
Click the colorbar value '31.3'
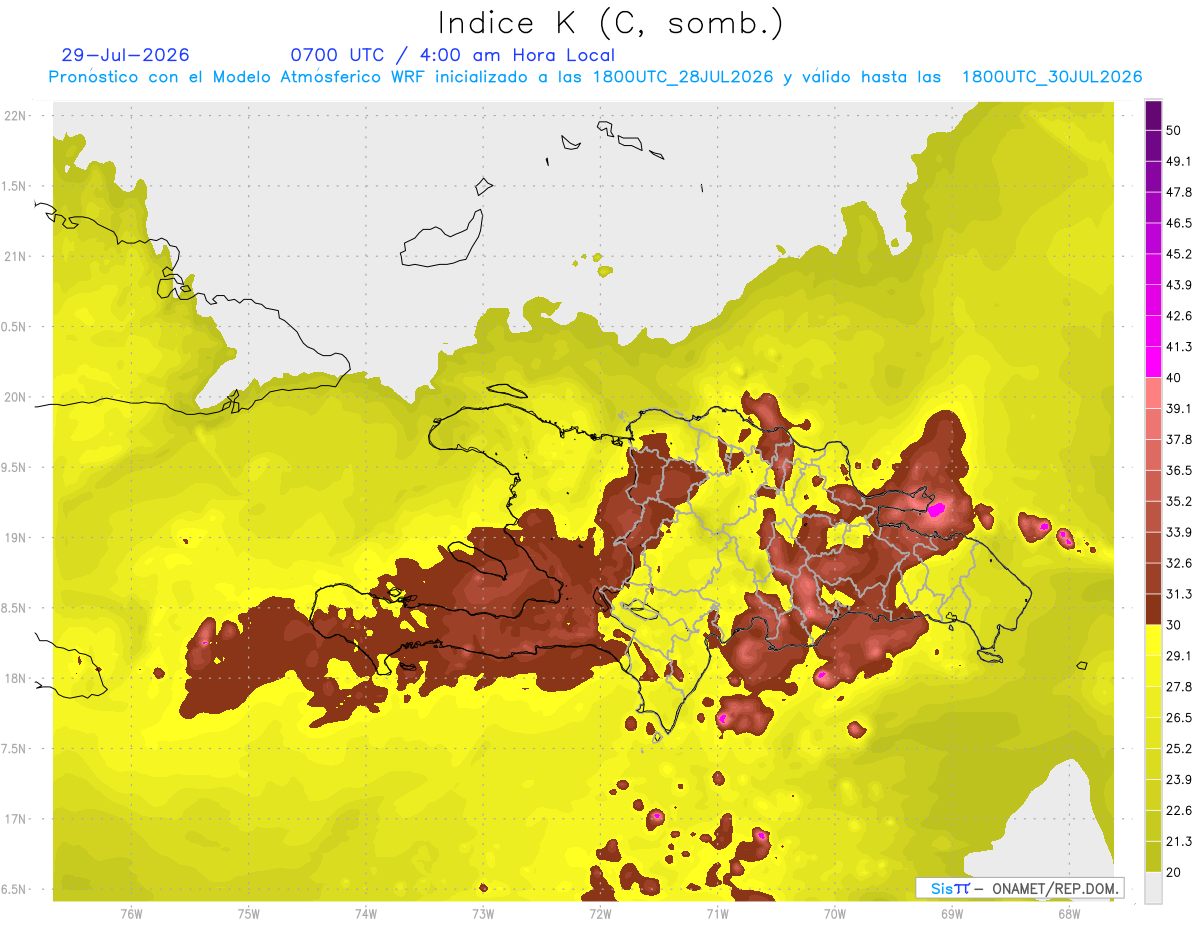1178,594
